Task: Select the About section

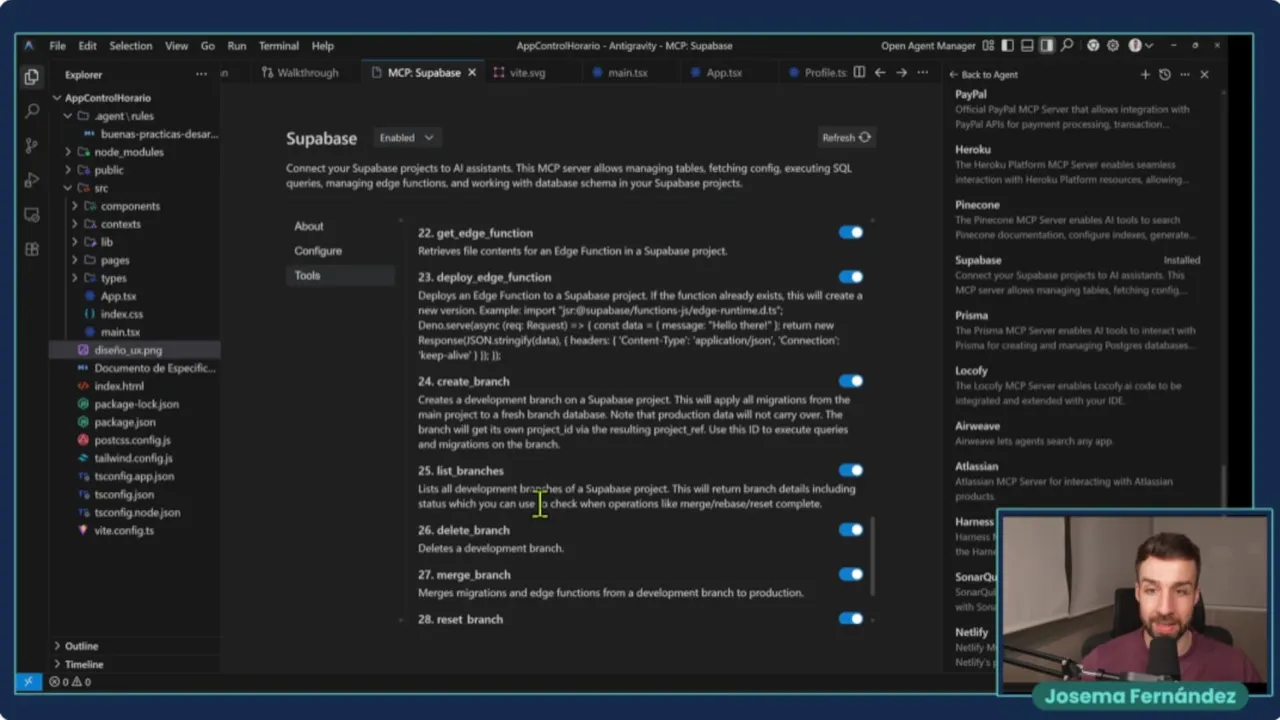Action: click(309, 226)
